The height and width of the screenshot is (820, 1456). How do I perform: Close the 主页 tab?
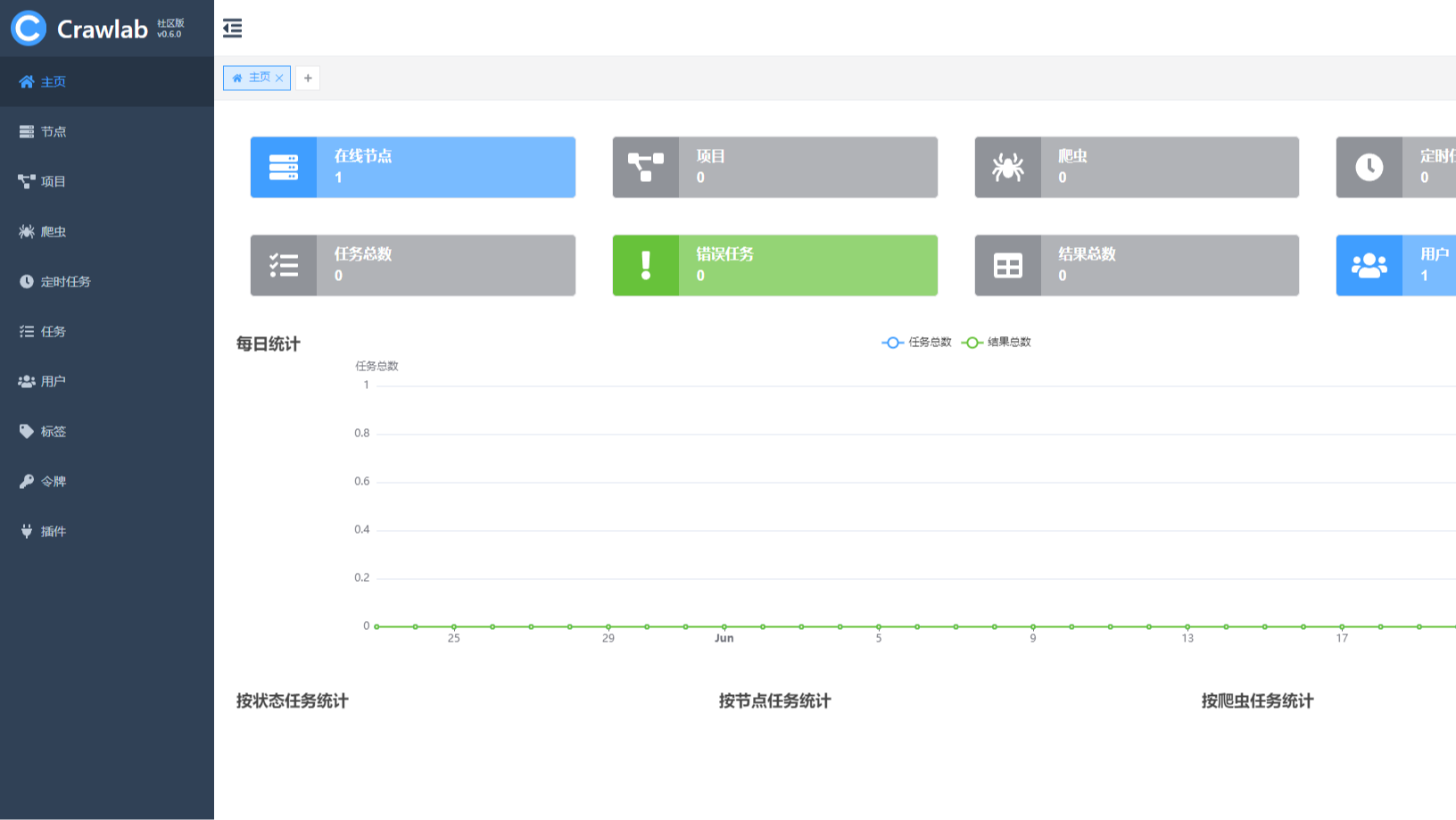[279, 79]
